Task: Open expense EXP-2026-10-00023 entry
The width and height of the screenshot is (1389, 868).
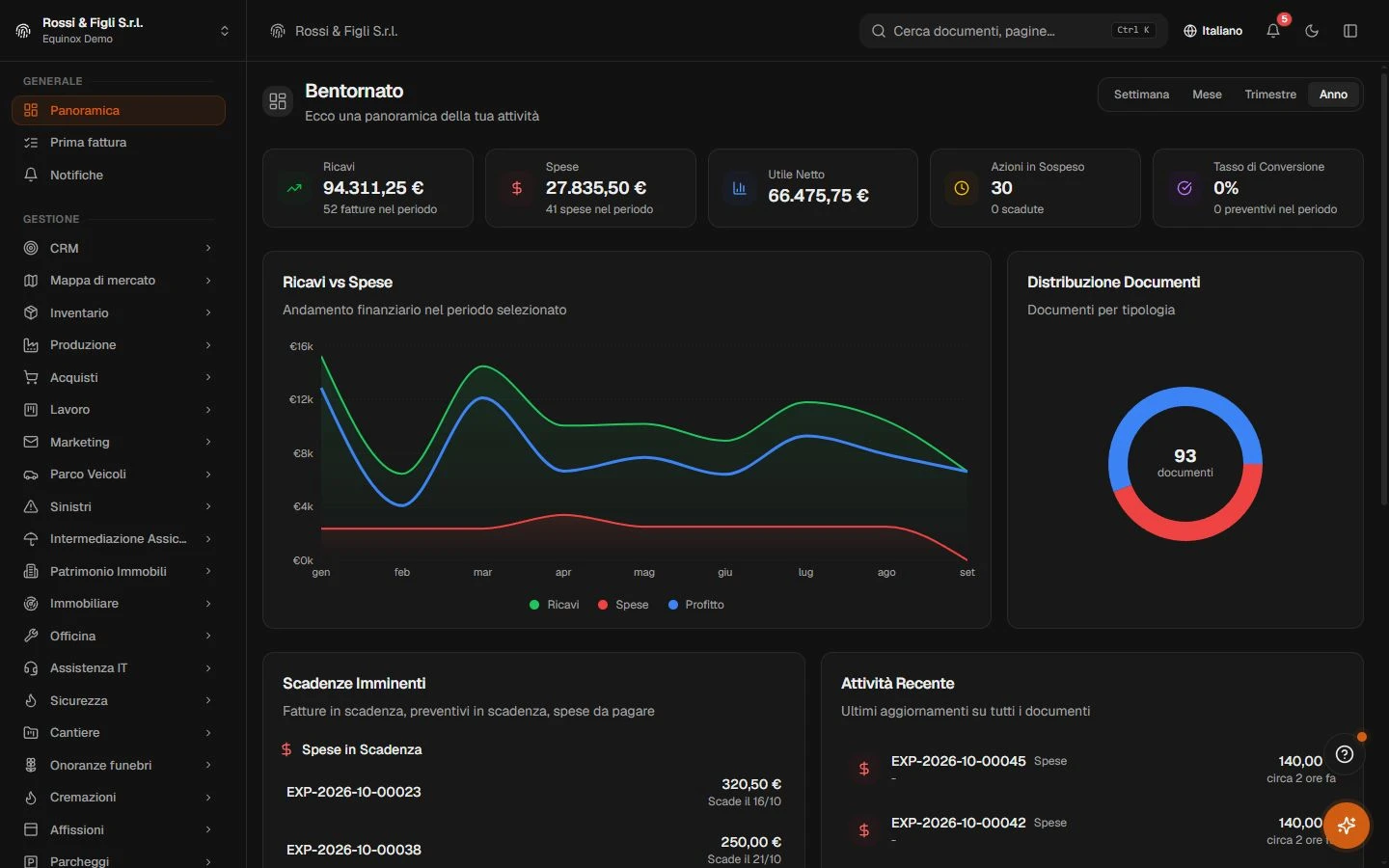Action: (533, 793)
